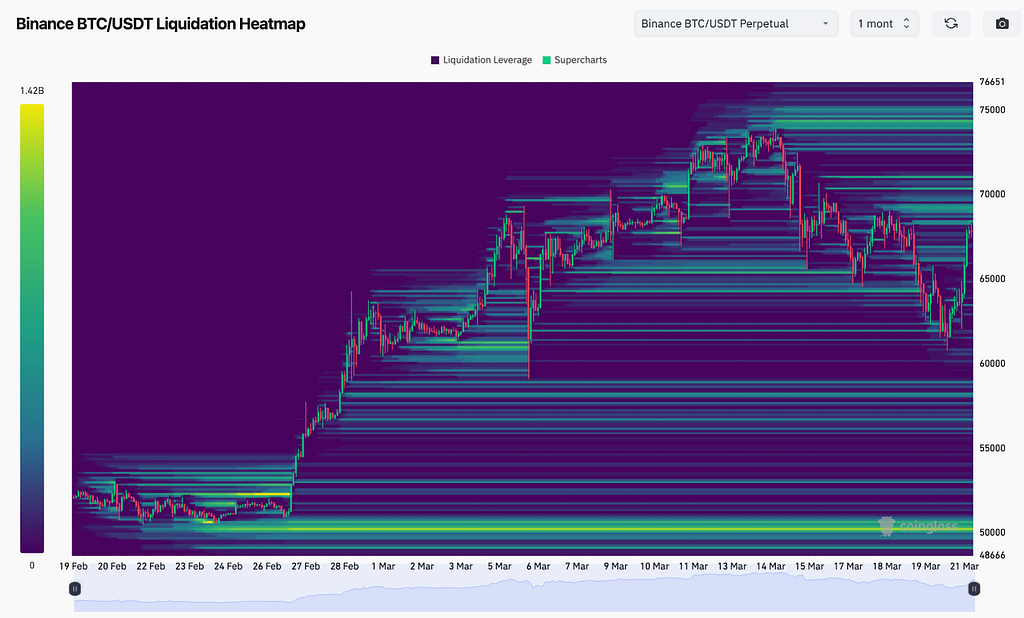1024x618 pixels.
Task: Click the 70000 price axis label
Action: click(992, 194)
